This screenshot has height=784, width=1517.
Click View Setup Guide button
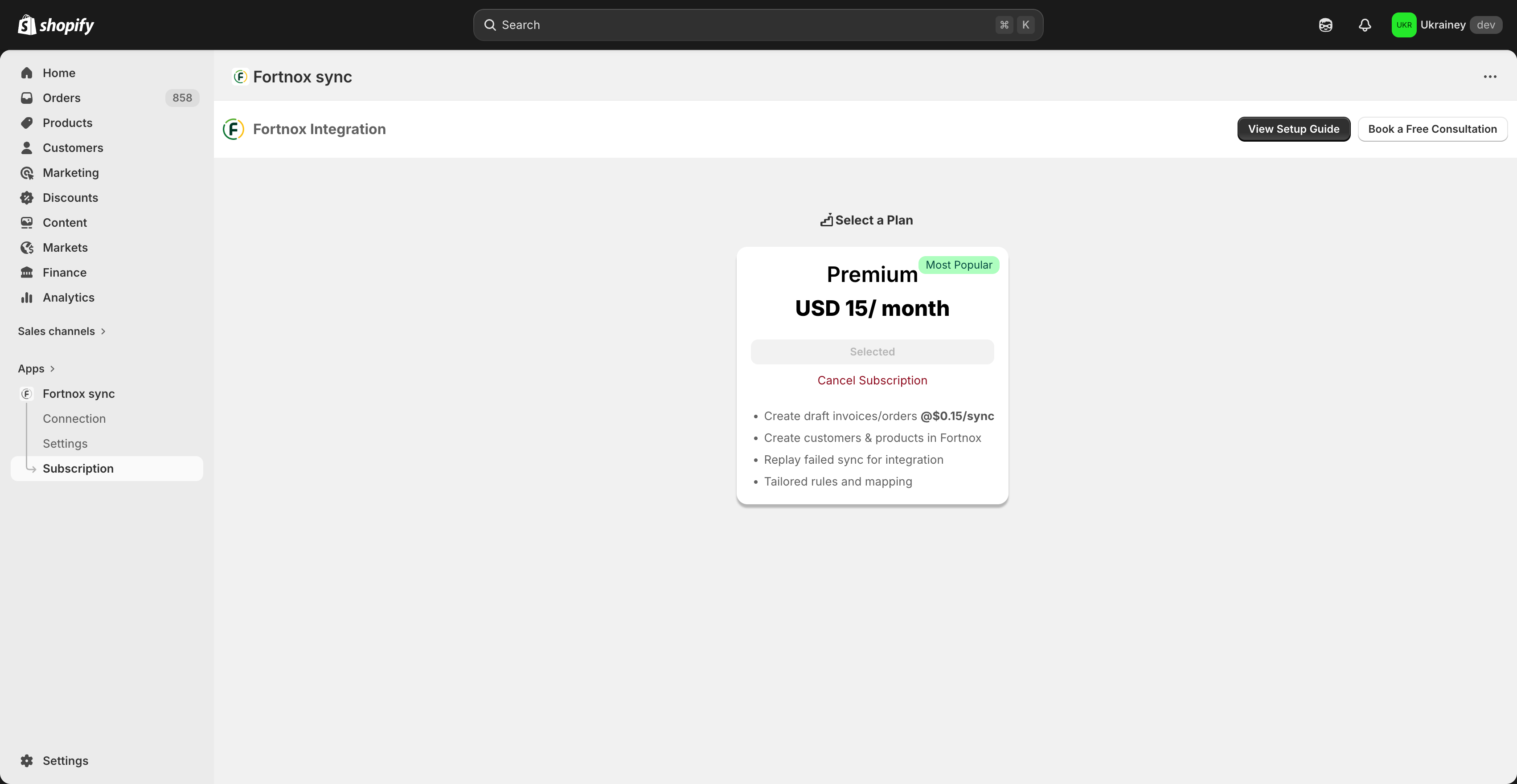[x=1293, y=129]
